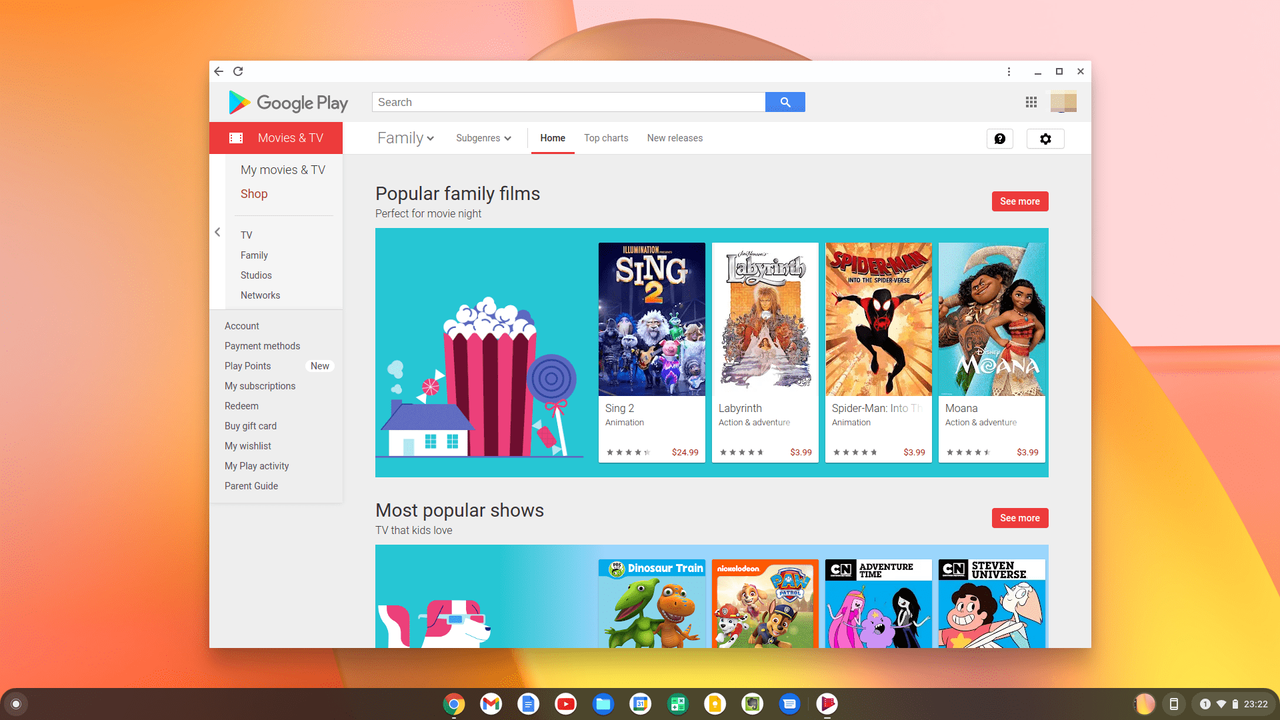
Task: Collapse the sidebar with the left chevron
Action: tap(217, 232)
